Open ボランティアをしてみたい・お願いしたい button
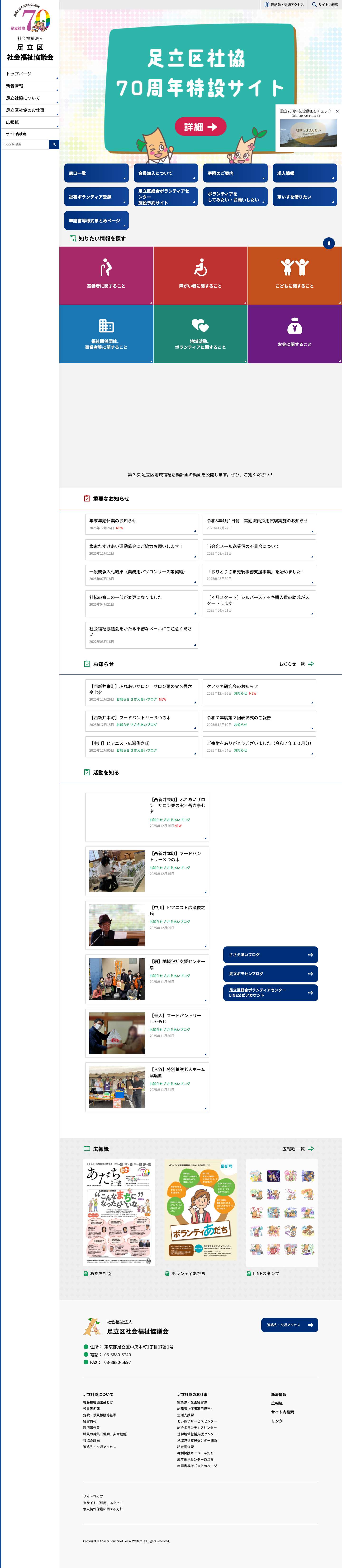Viewport: 342px width, 1568px height. tap(235, 197)
